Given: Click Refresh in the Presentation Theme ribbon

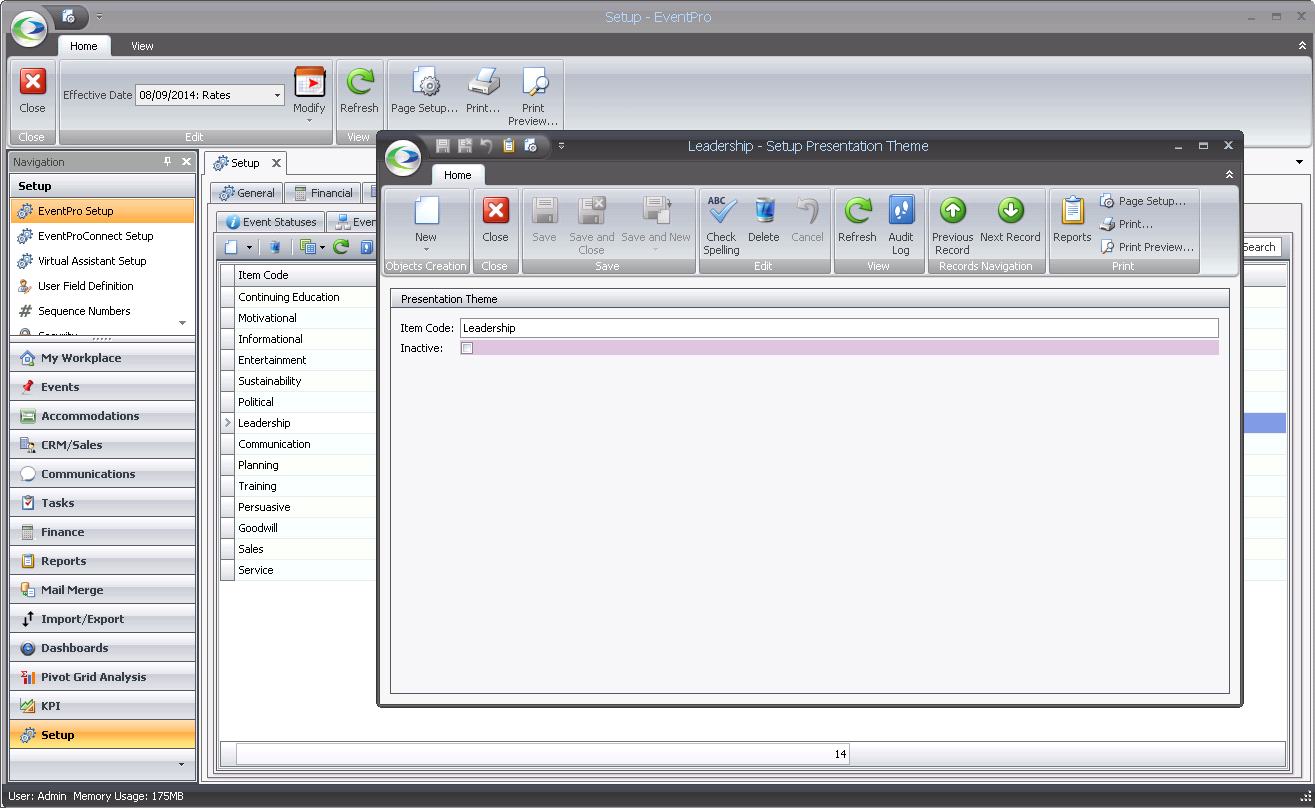Looking at the screenshot, I should [x=857, y=220].
